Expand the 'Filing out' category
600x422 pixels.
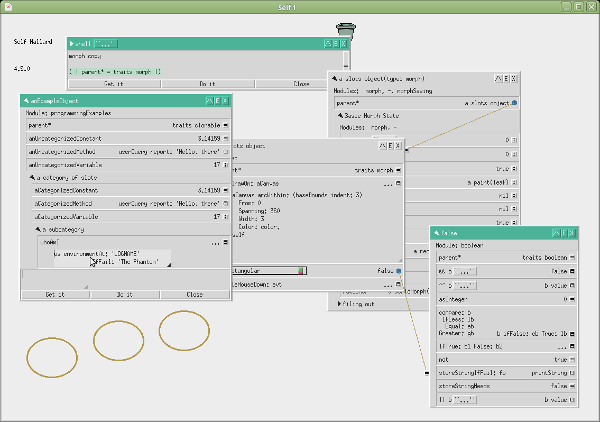340,302
